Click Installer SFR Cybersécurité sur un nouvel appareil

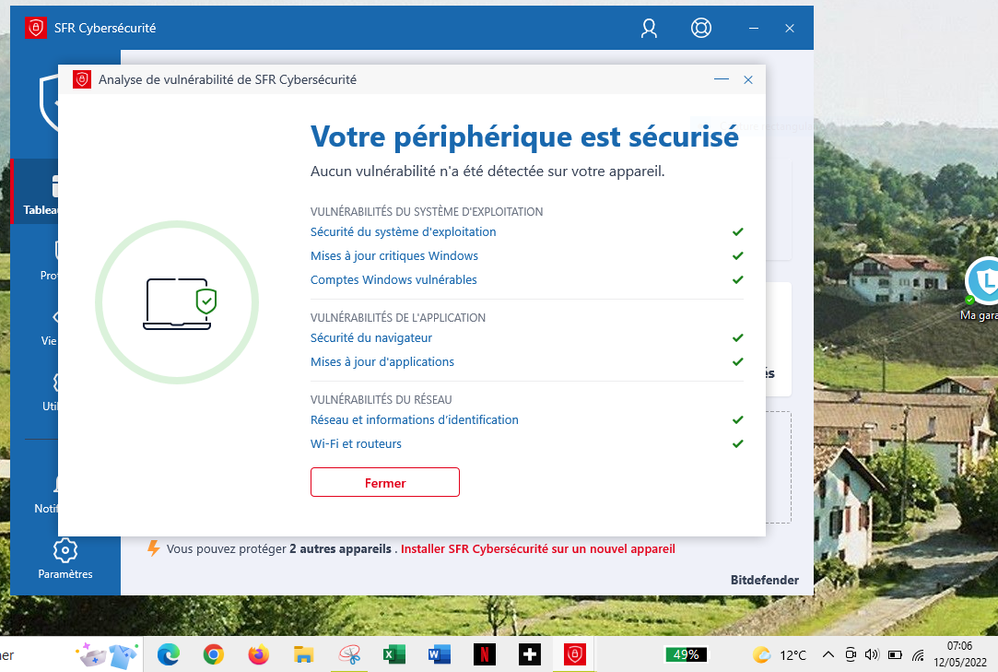coord(538,549)
